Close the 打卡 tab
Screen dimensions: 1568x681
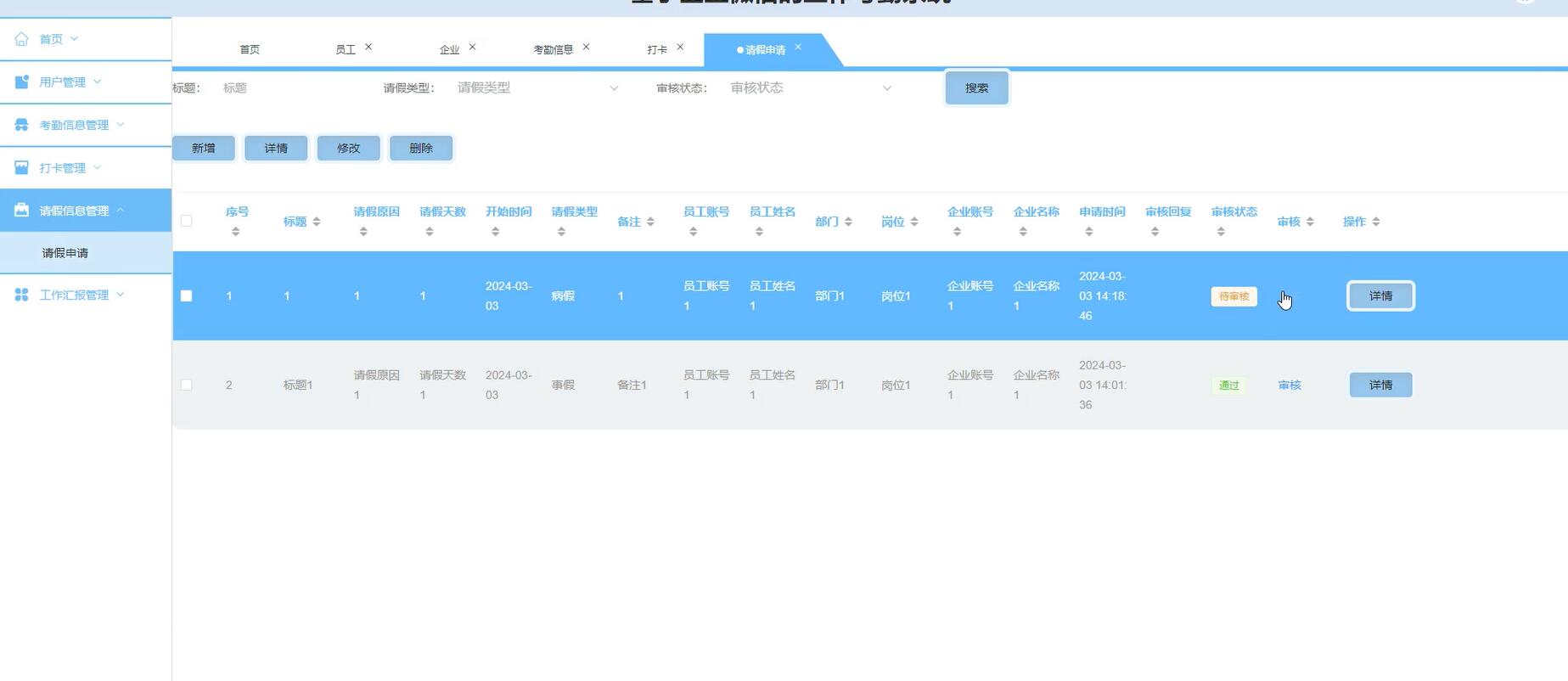pos(680,47)
